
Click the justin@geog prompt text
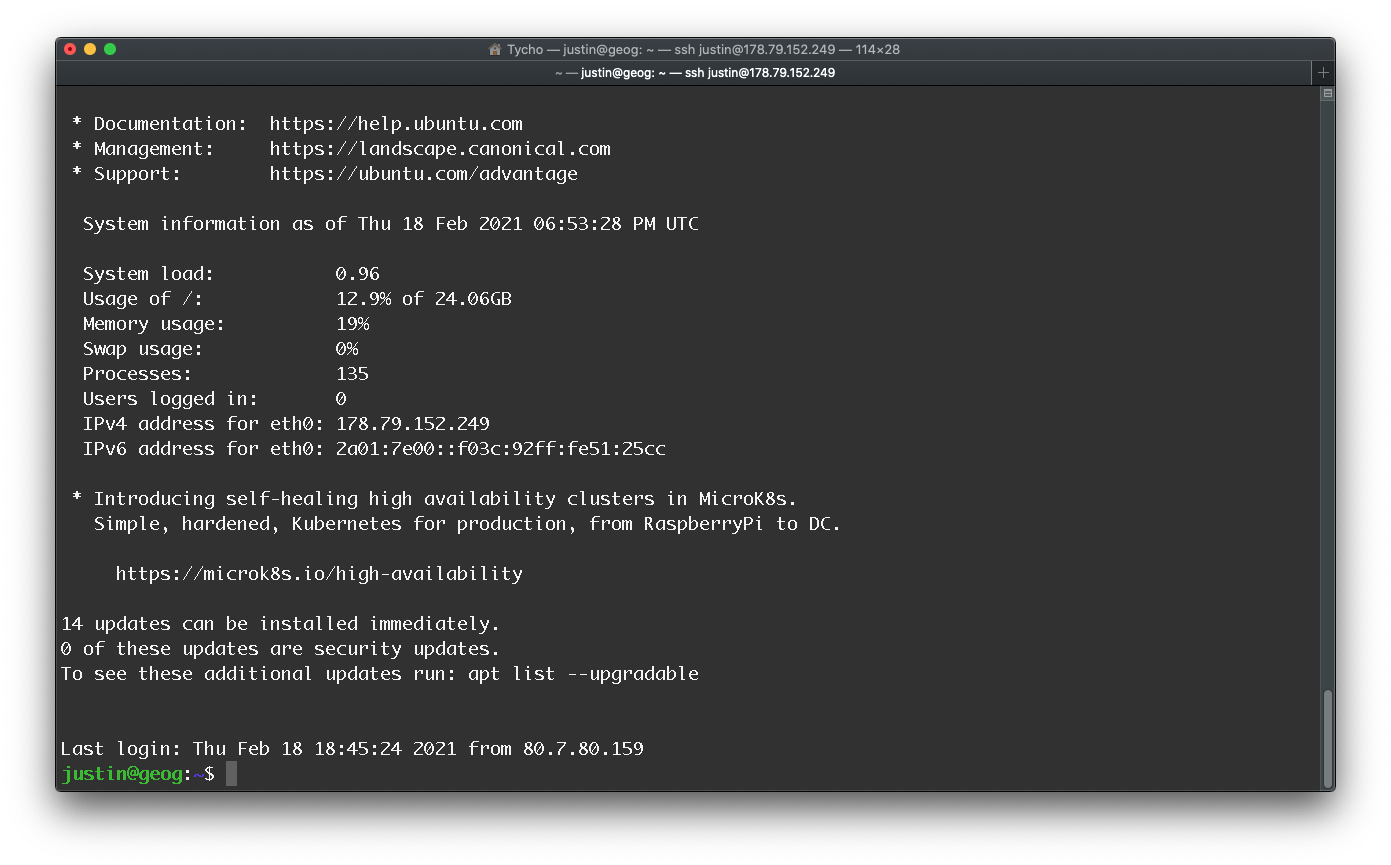point(122,774)
